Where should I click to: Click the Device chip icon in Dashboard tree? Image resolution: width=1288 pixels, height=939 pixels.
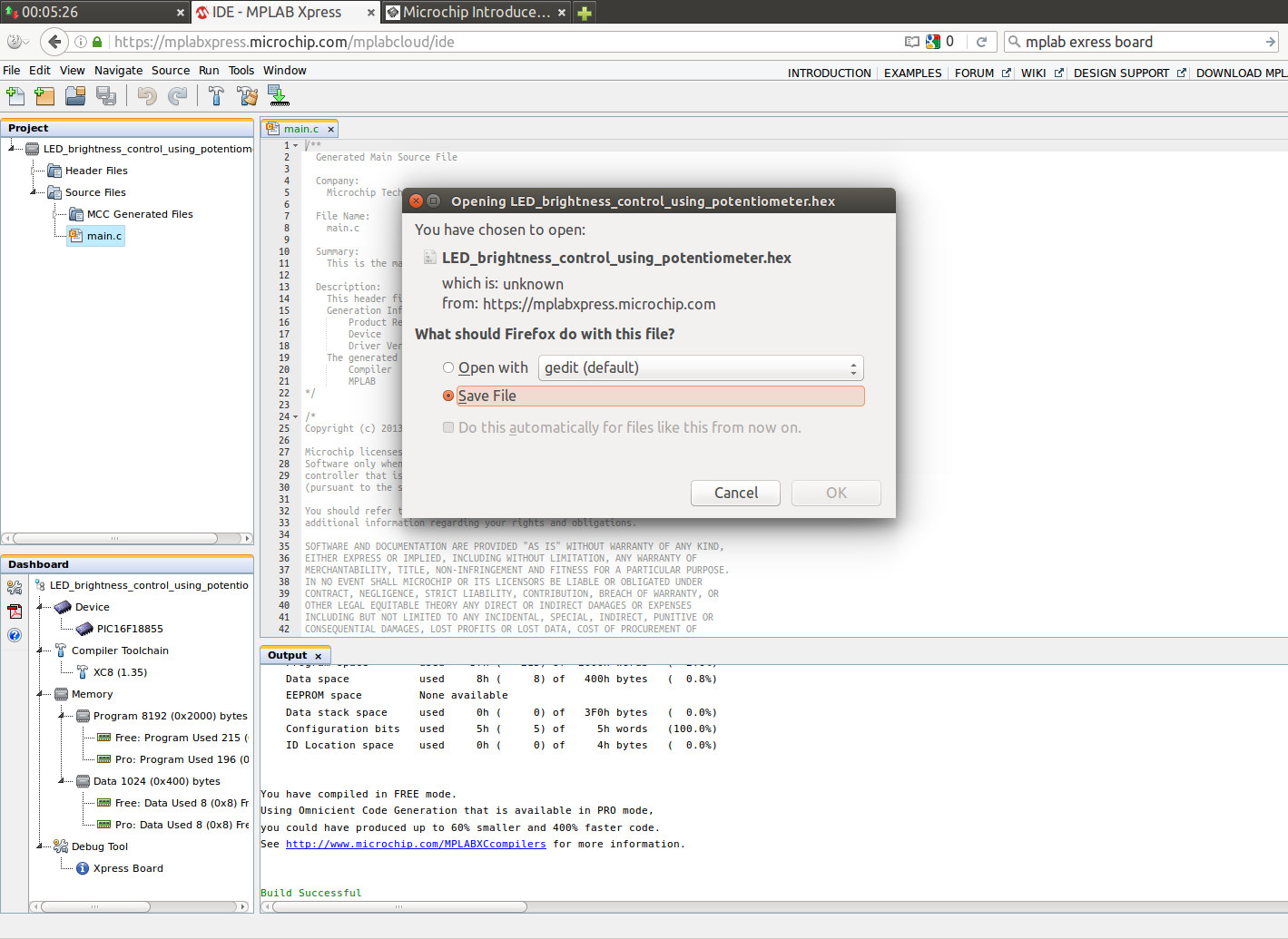pos(63,607)
